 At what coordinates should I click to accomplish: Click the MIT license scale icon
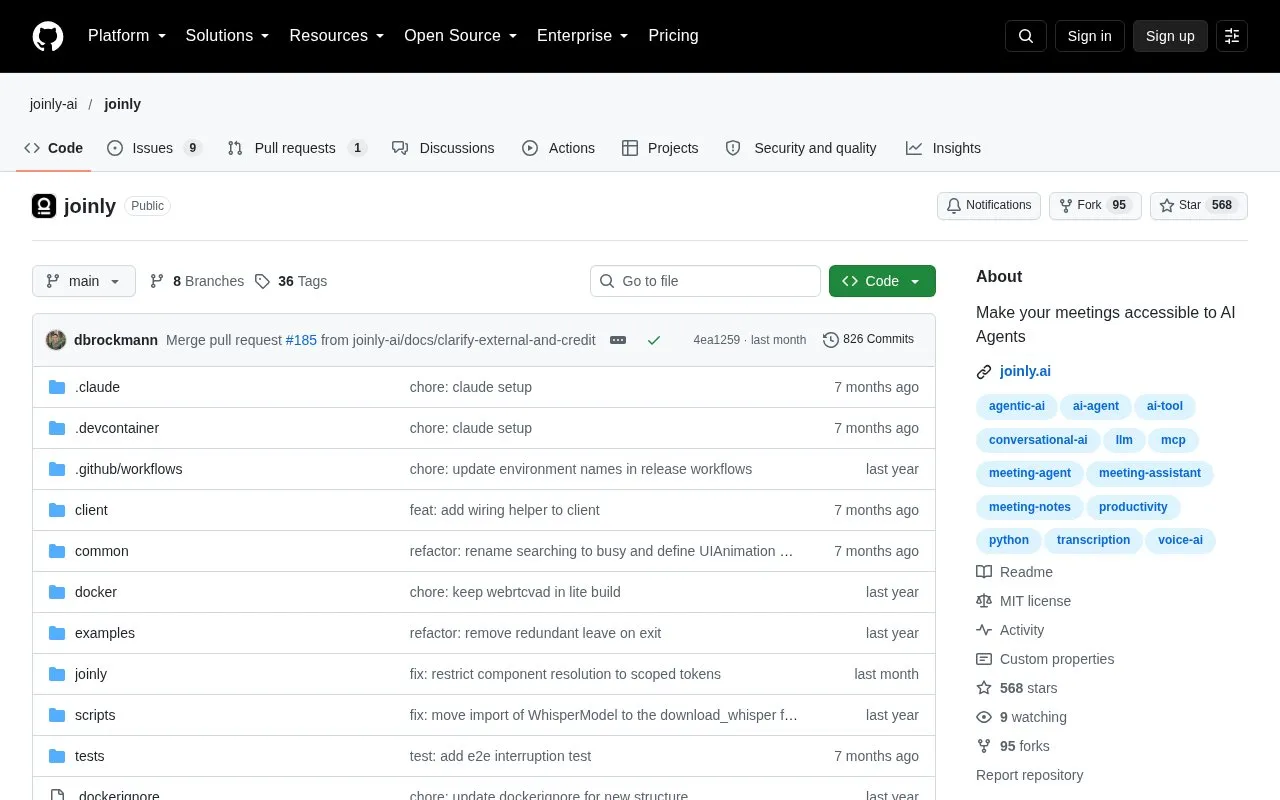click(x=984, y=601)
